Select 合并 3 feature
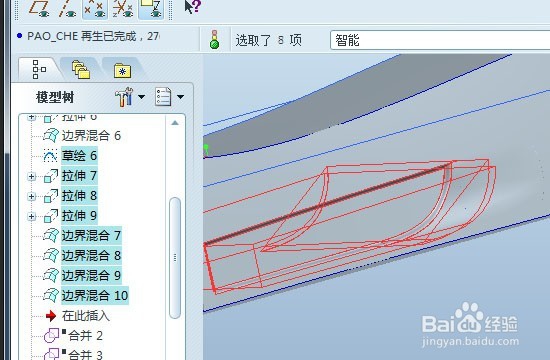This screenshot has height=360, width=550. [x=85, y=354]
